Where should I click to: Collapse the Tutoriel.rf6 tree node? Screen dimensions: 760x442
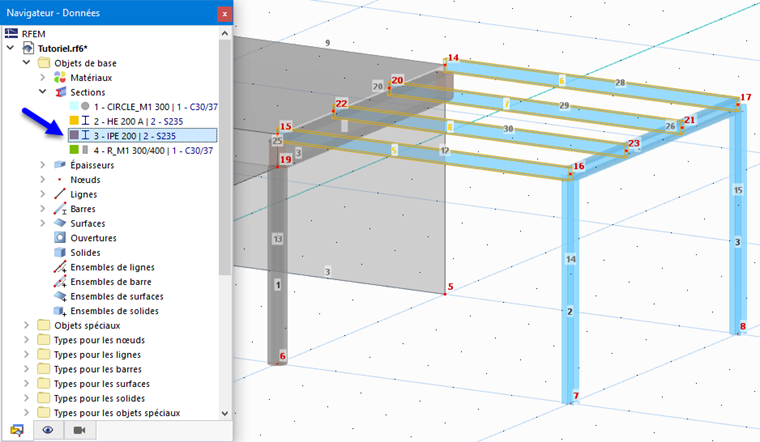click(10, 48)
